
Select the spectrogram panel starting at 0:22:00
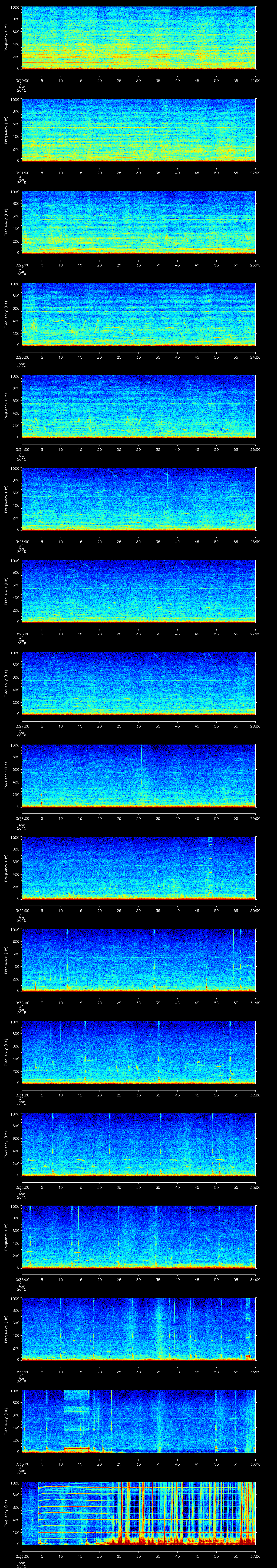pyautogui.click(x=138, y=222)
